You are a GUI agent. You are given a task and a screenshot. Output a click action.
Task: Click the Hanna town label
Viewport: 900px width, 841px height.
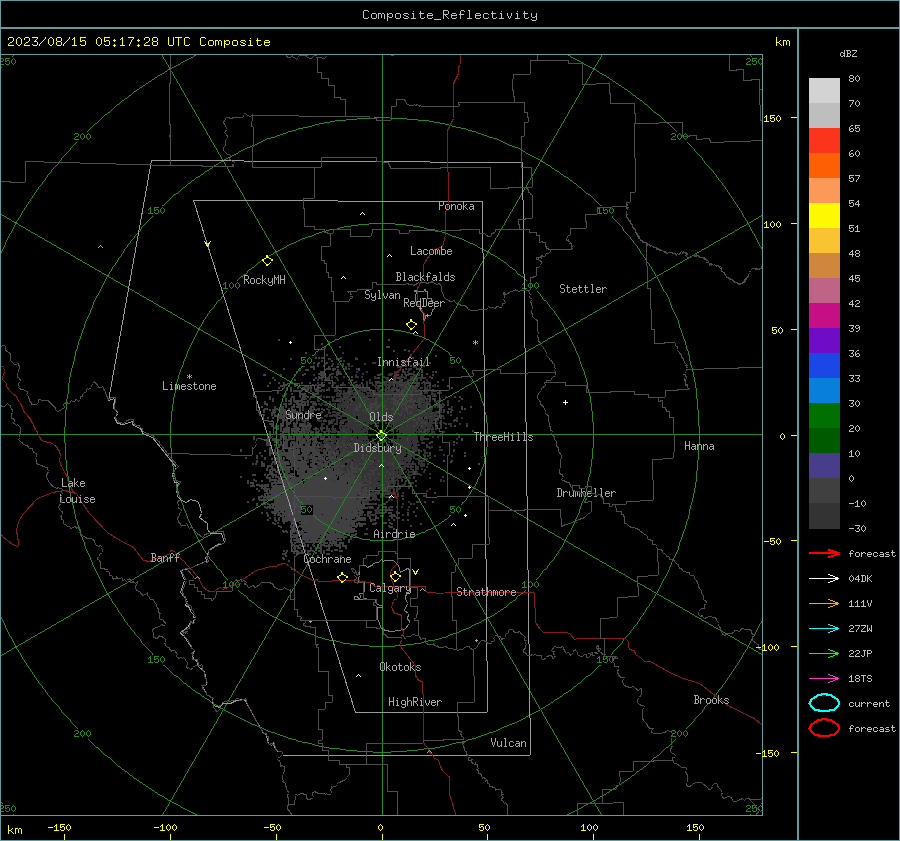coord(699,446)
